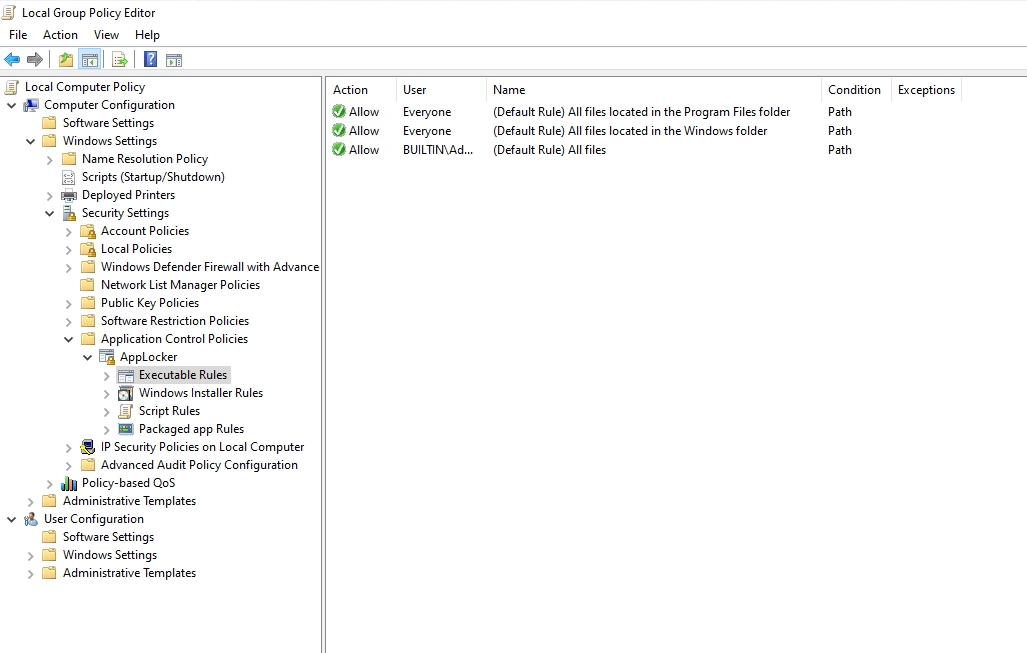Click the Condition column header
Viewport: 1027px width, 653px height.
(x=854, y=90)
